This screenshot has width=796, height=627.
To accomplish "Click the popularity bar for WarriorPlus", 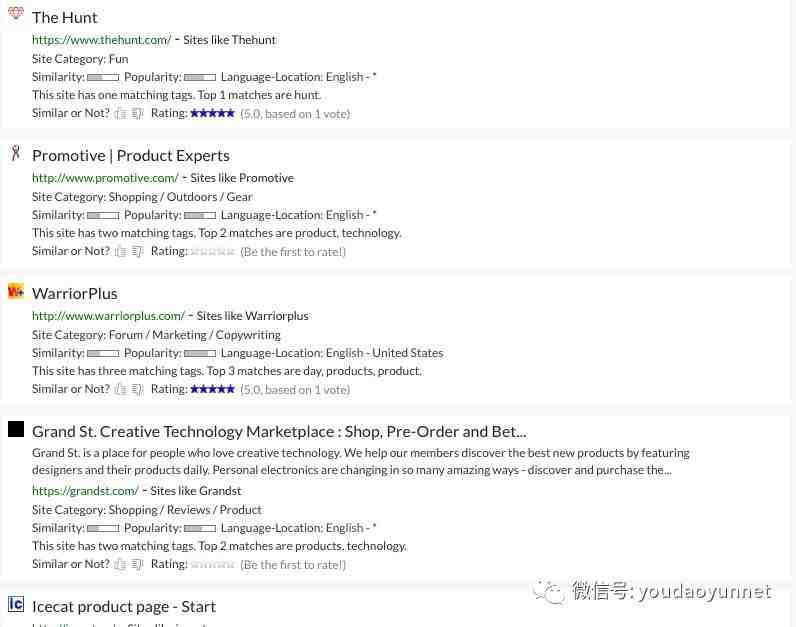I will 200,353.
